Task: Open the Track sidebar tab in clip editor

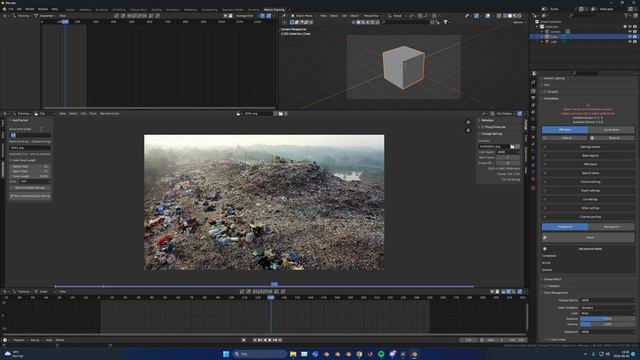Action: click(2, 123)
